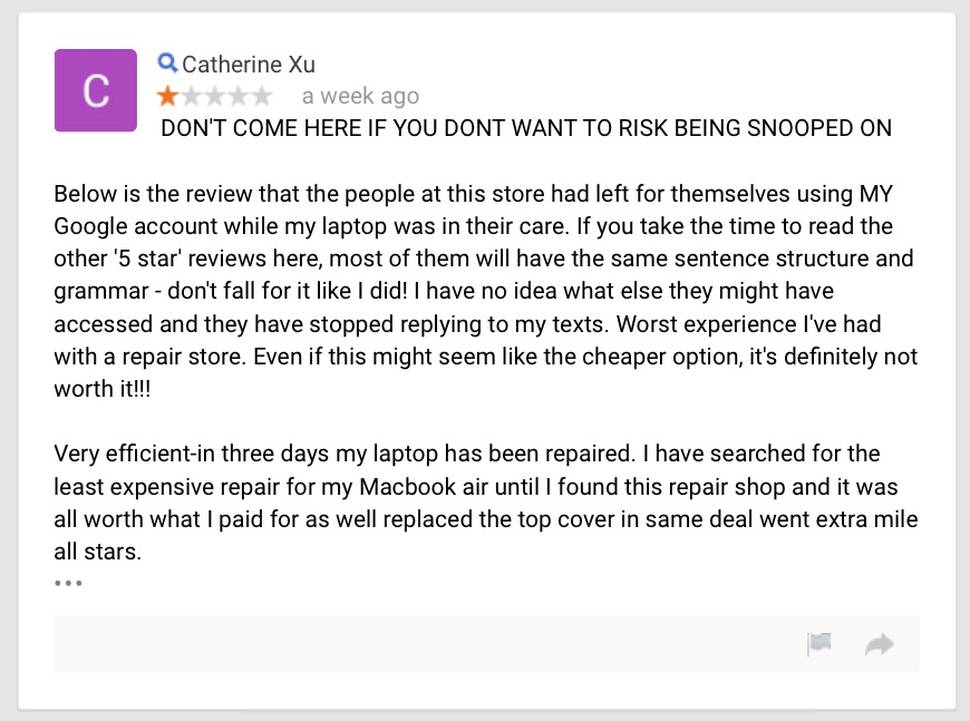Click the second grey rating star
The width and height of the screenshot is (970, 721).
[x=191, y=96]
